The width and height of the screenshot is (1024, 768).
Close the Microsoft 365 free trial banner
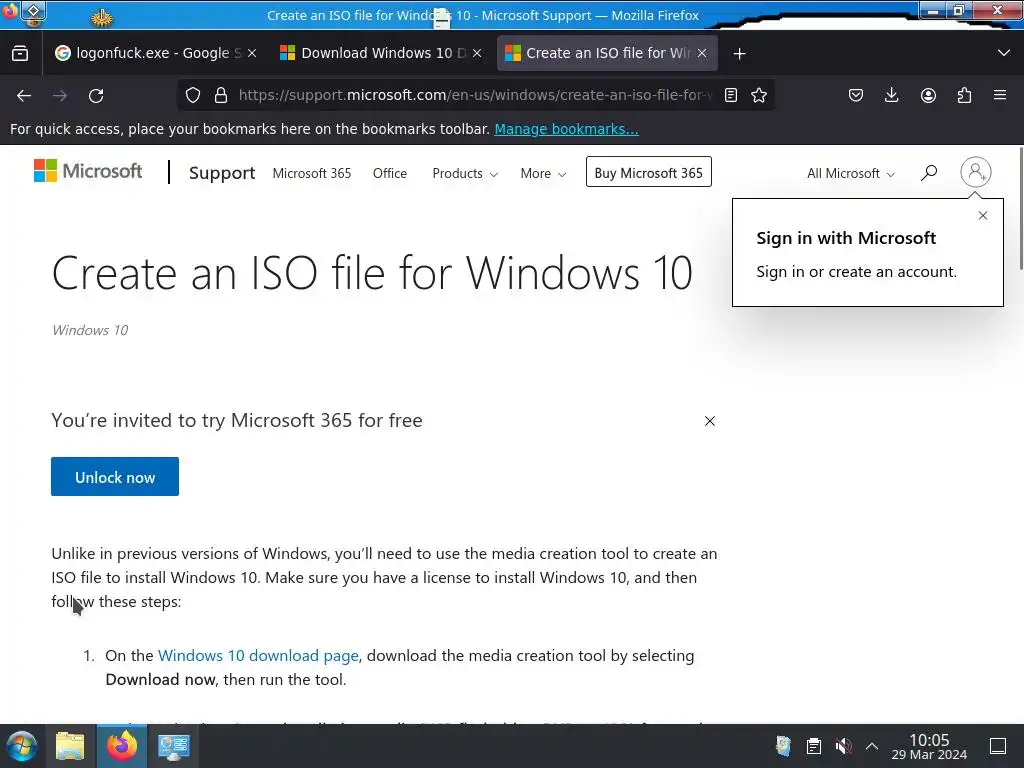point(710,421)
